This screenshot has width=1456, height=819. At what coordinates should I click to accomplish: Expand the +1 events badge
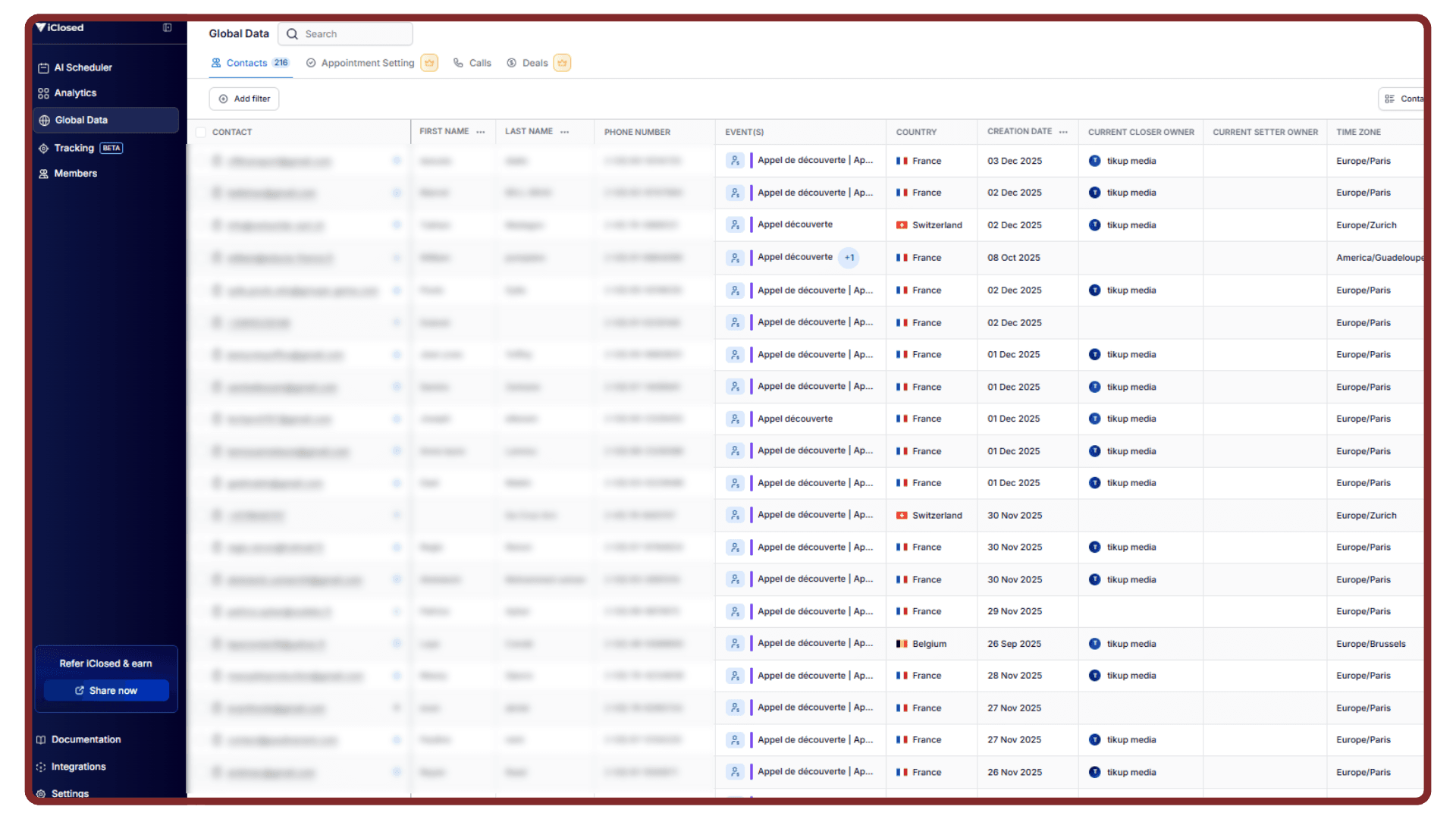click(x=849, y=258)
